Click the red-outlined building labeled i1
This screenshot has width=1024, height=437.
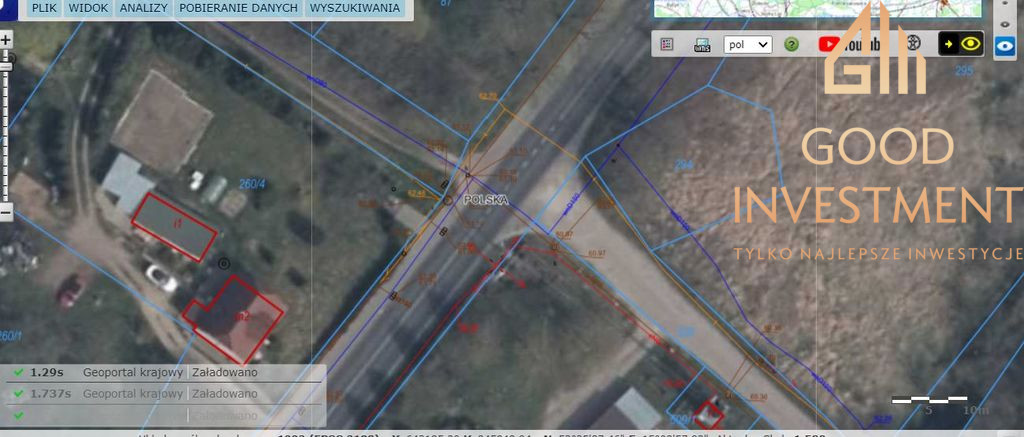pyautogui.click(x=174, y=227)
